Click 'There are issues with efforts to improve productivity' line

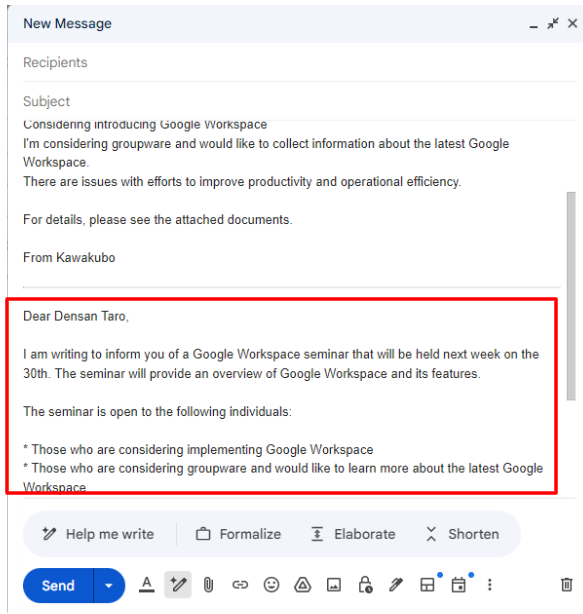[x=242, y=182]
